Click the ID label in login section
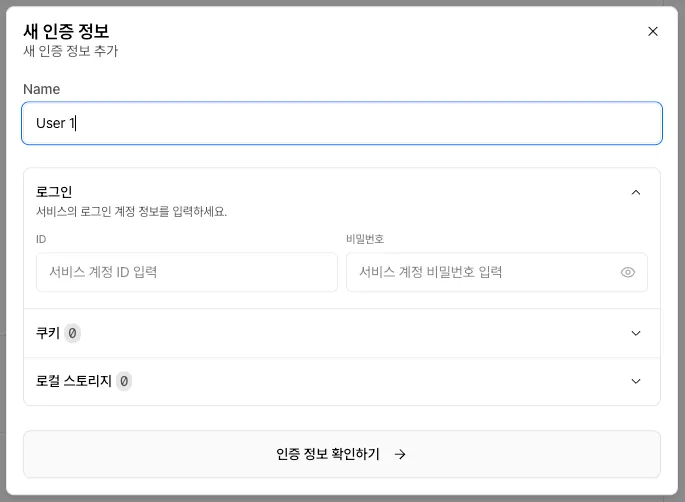The height and width of the screenshot is (502, 685). (41, 239)
